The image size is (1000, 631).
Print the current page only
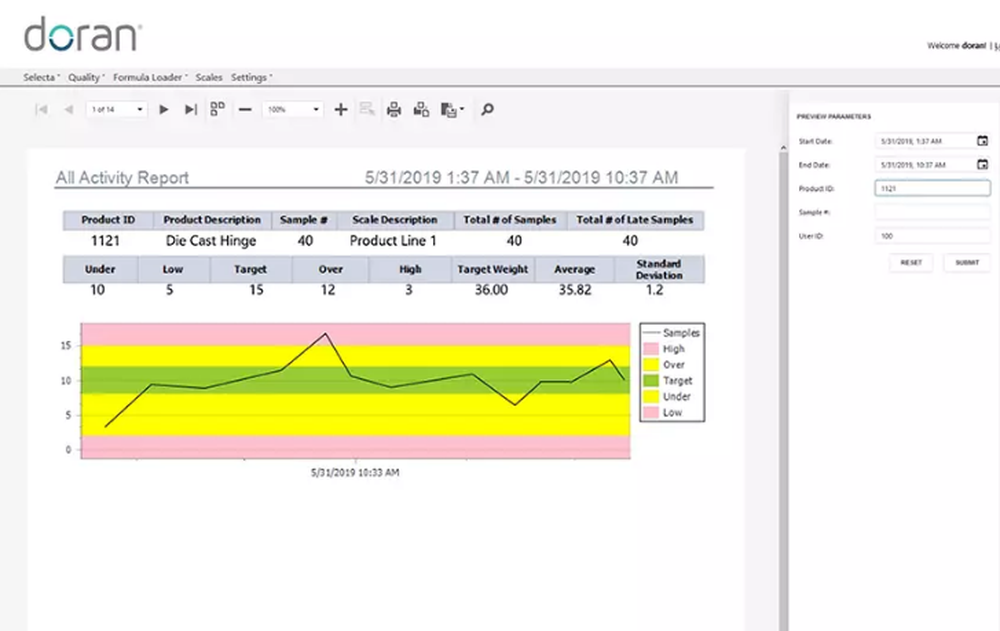(x=421, y=110)
